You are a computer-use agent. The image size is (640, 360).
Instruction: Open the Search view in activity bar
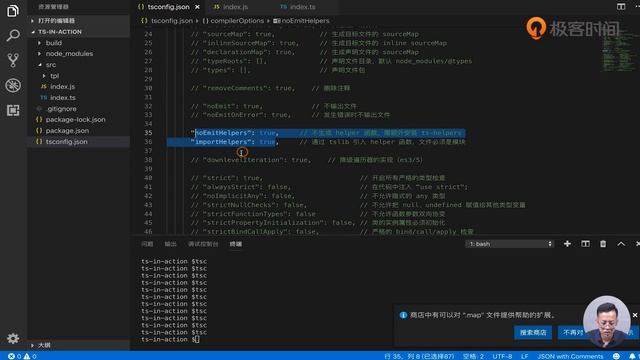13,36
